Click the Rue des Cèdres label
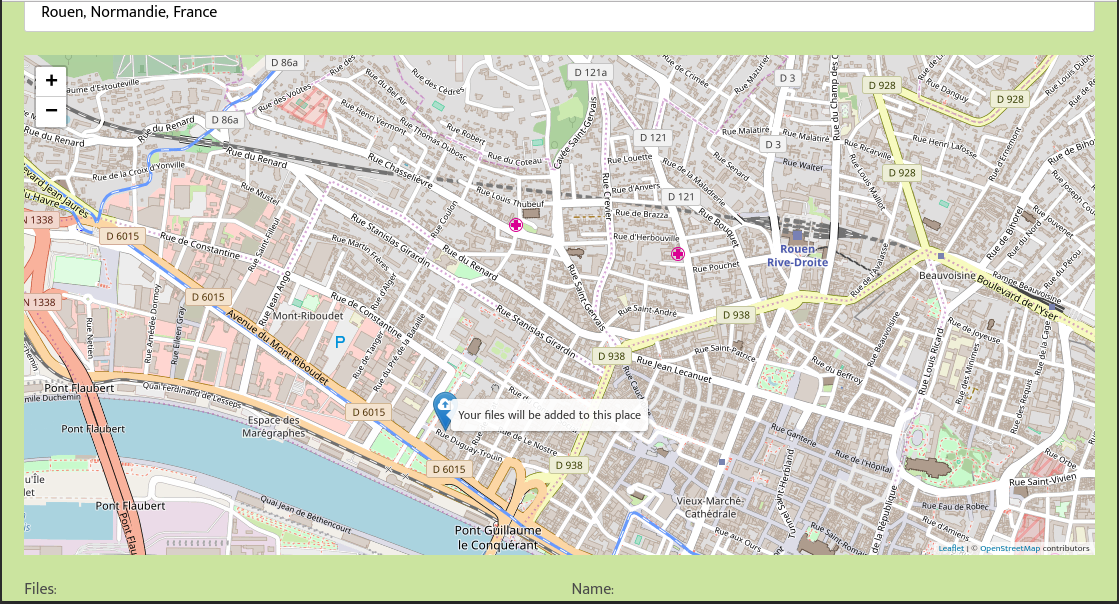The width and height of the screenshot is (1119, 604). pyautogui.click(x=438, y=81)
